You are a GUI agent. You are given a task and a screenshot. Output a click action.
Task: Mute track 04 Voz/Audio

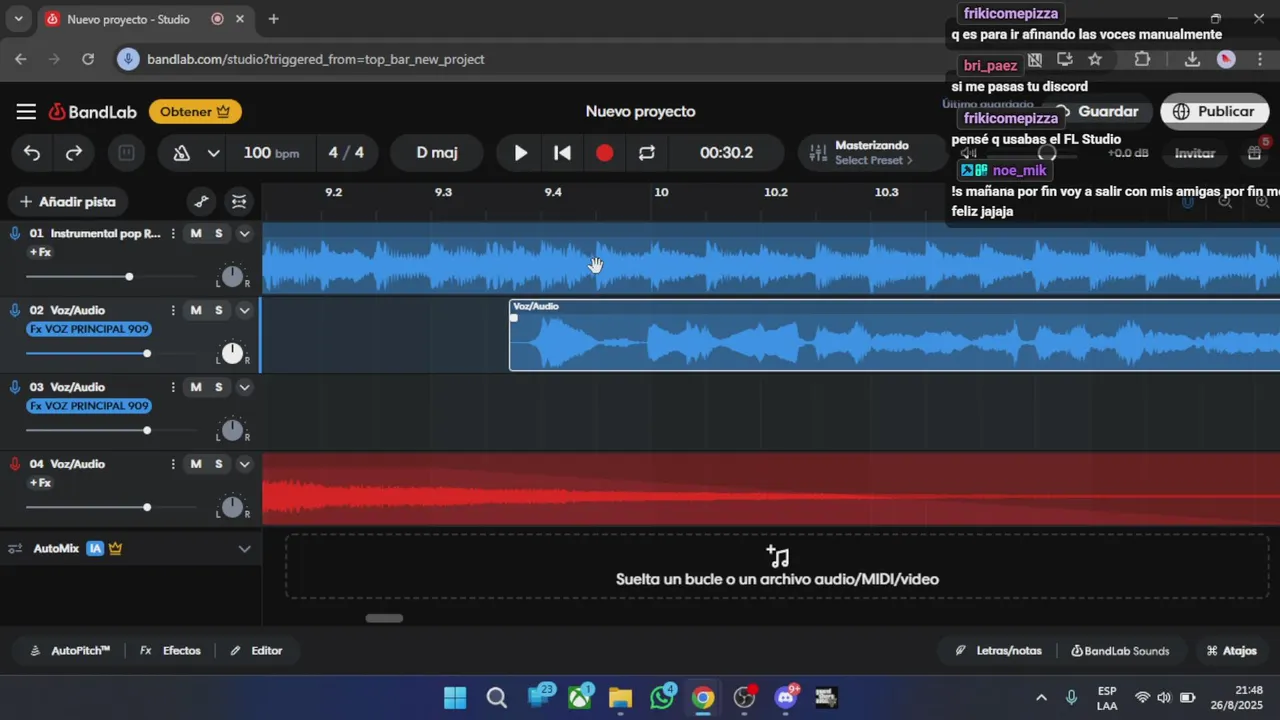pos(196,464)
